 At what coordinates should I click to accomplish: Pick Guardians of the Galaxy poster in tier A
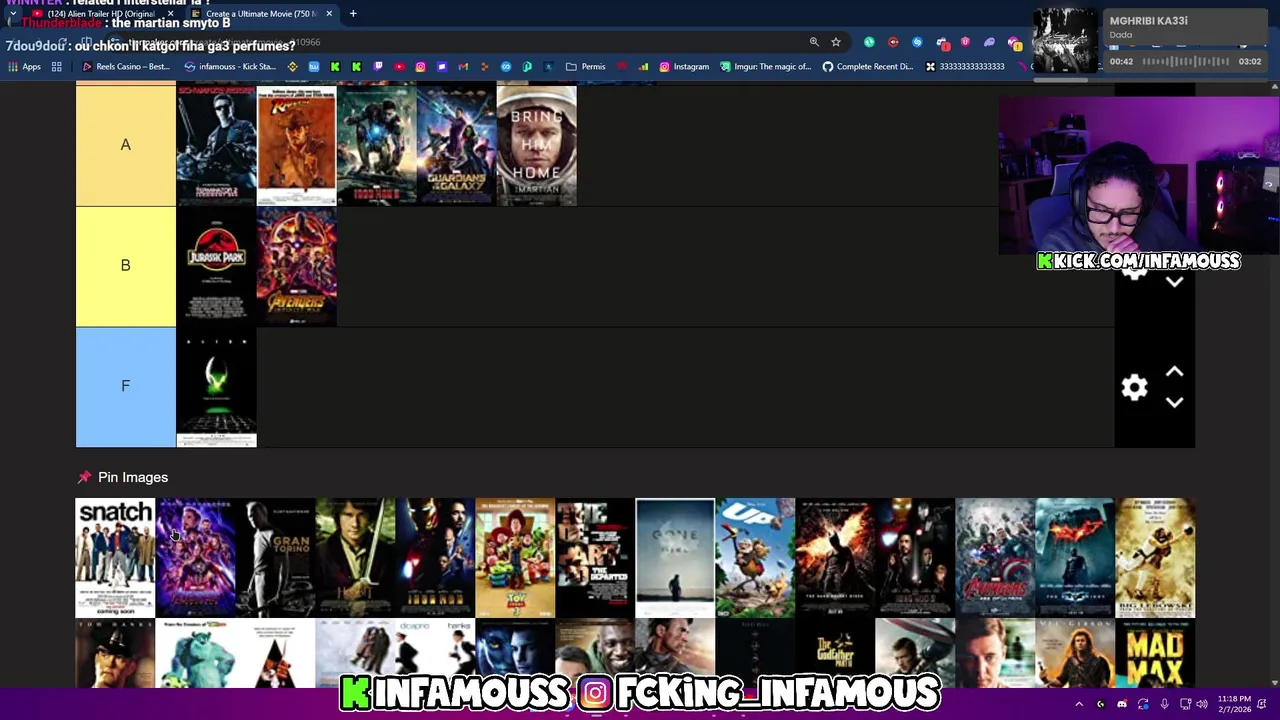pyautogui.click(x=456, y=145)
